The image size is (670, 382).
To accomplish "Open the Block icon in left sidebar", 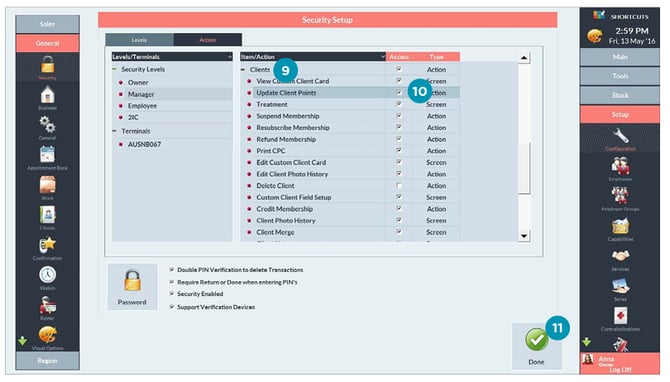I will [x=47, y=185].
